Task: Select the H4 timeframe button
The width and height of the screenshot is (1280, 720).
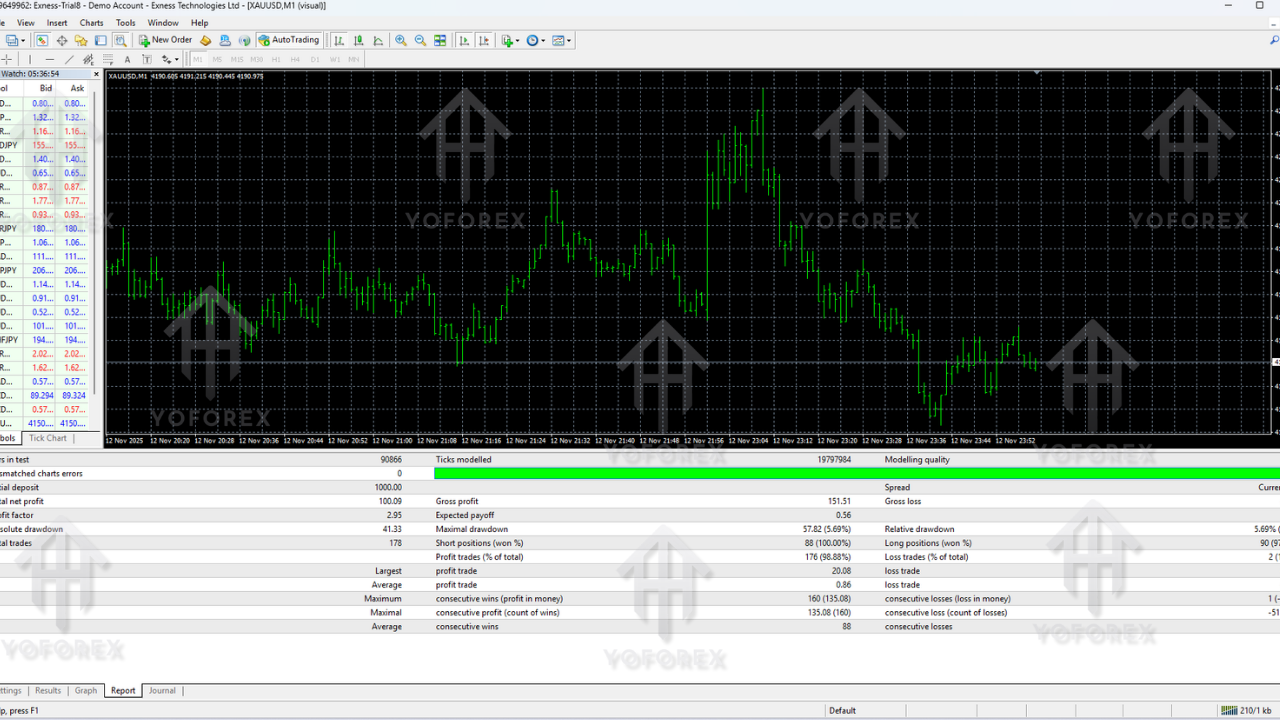Action: pos(295,59)
